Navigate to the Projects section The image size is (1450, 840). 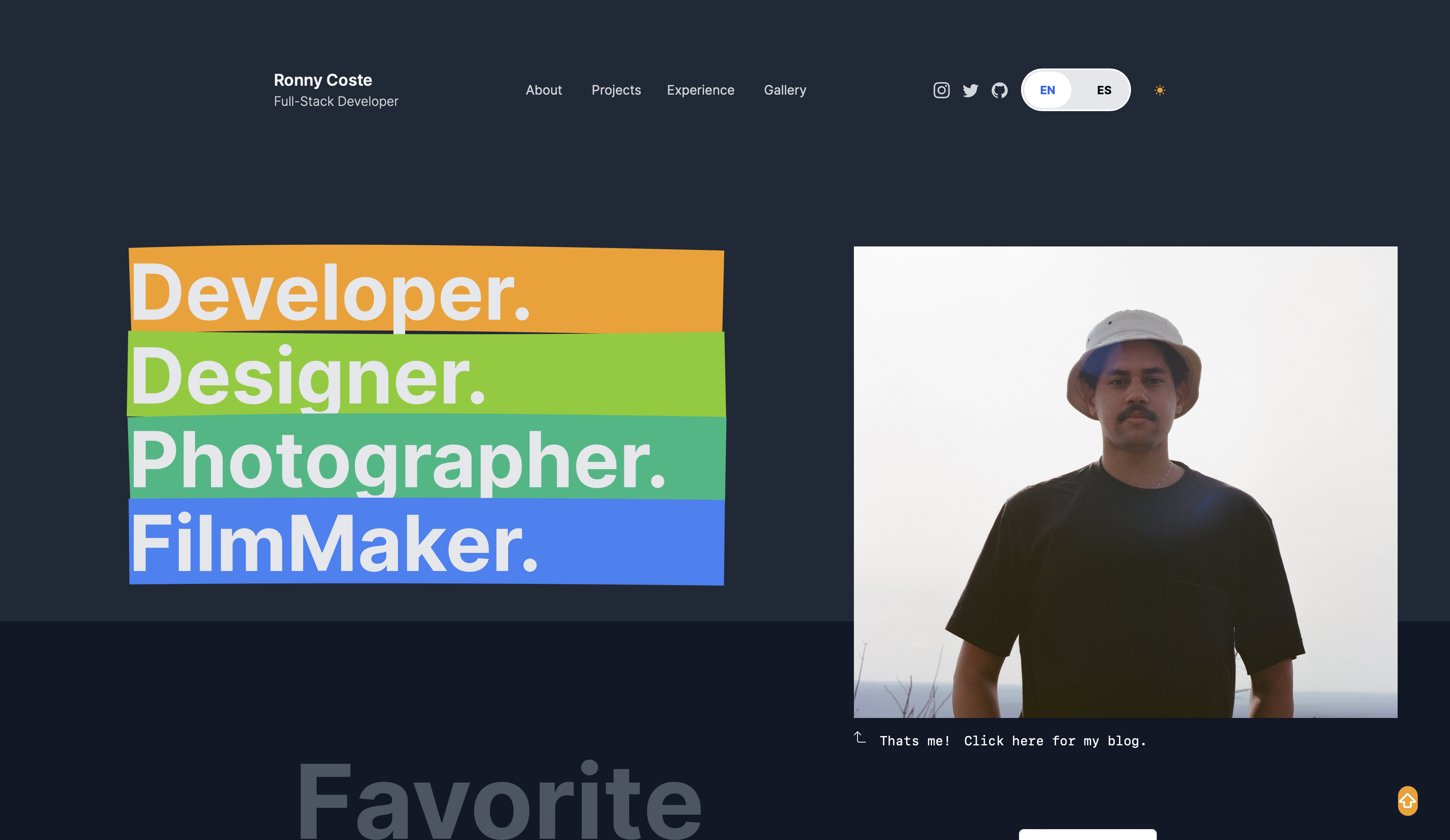point(616,90)
